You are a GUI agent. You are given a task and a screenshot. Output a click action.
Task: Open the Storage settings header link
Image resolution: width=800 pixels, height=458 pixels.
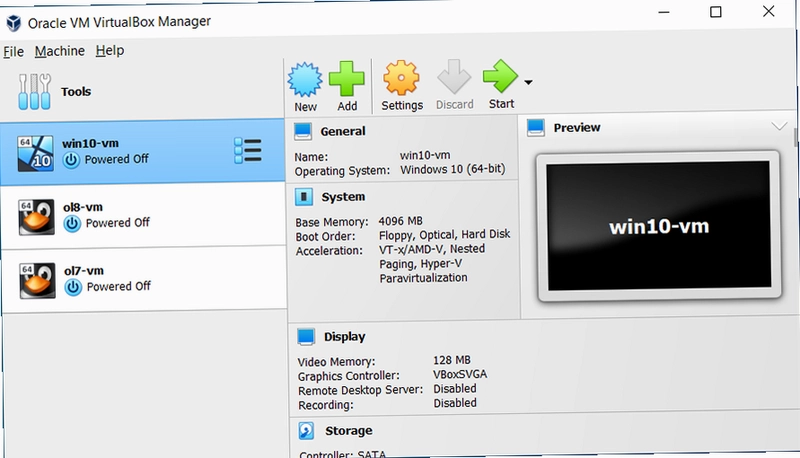[349, 431]
